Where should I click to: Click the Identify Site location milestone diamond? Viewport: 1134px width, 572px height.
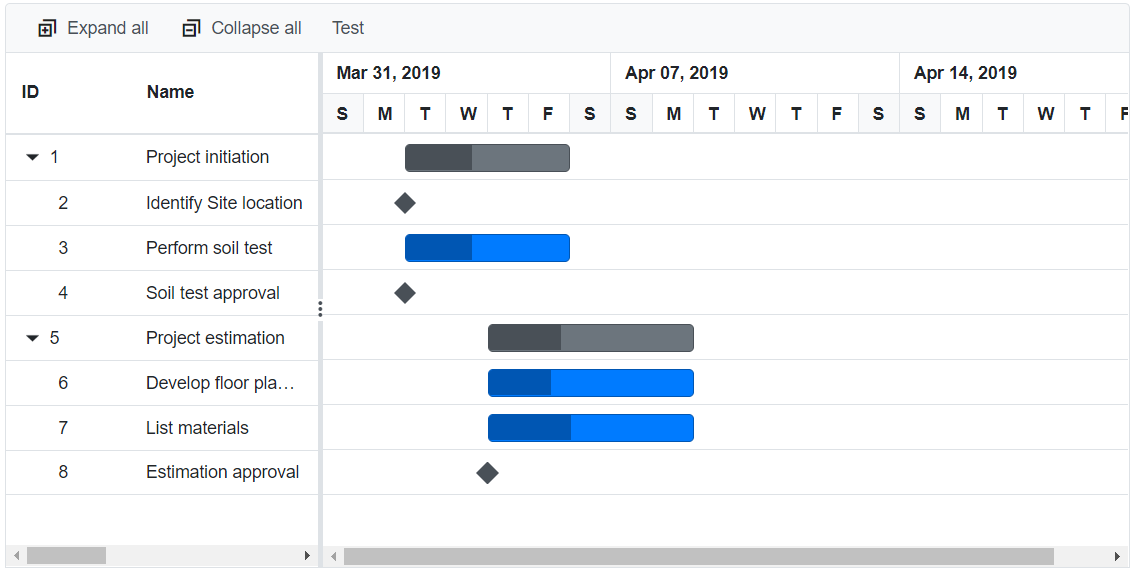pos(405,203)
